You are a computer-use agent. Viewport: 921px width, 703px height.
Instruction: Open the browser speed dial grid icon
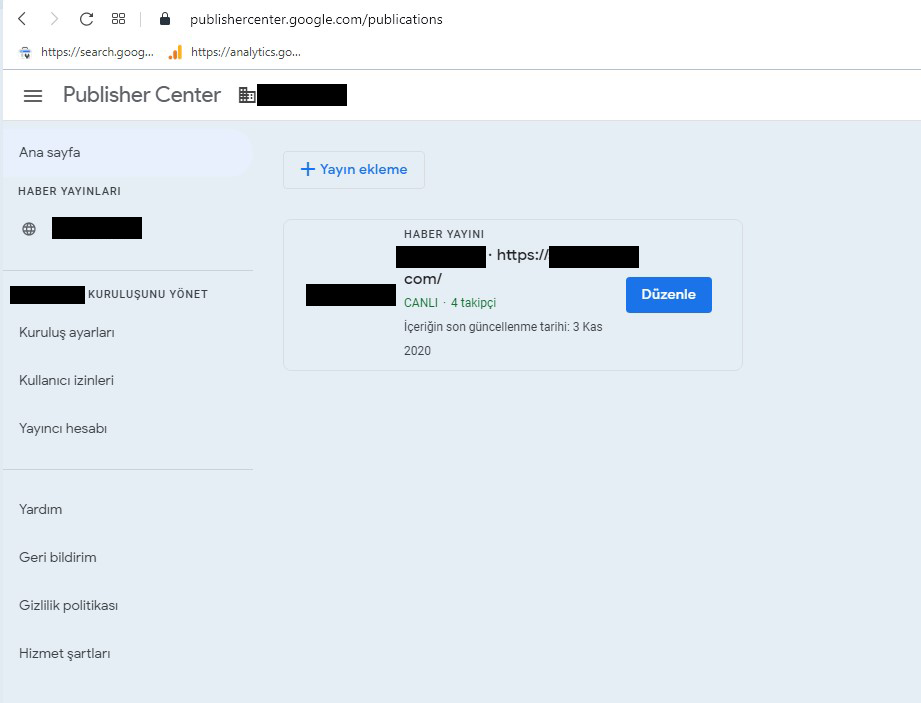click(x=118, y=19)
